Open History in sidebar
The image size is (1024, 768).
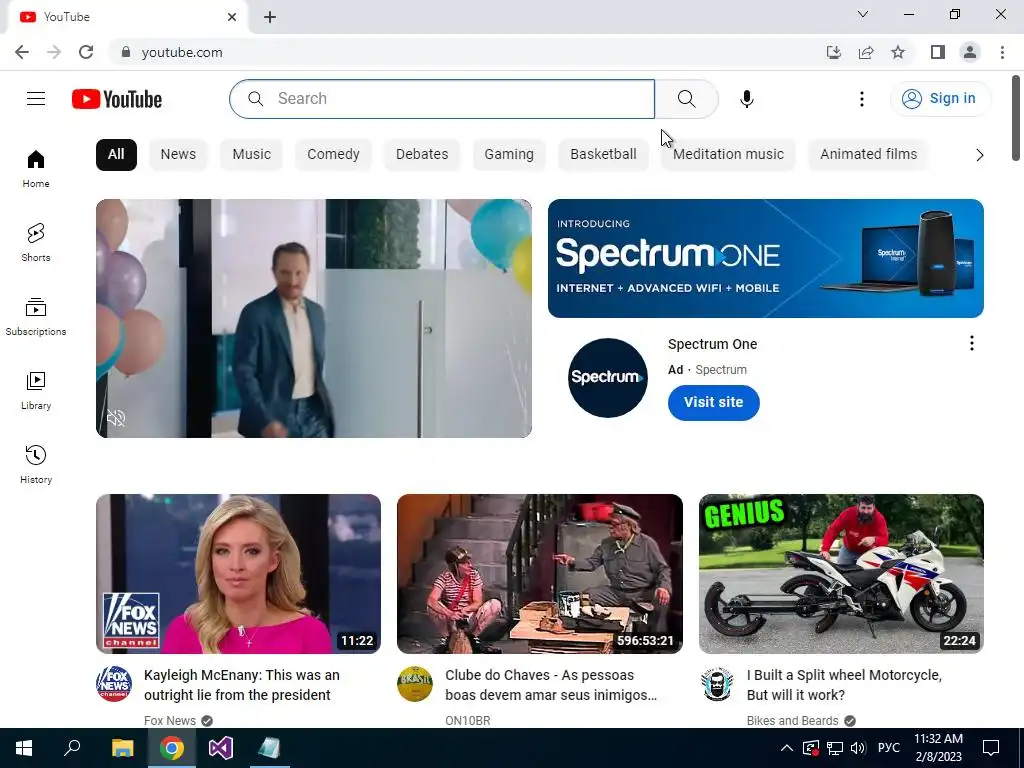[36, 464]
